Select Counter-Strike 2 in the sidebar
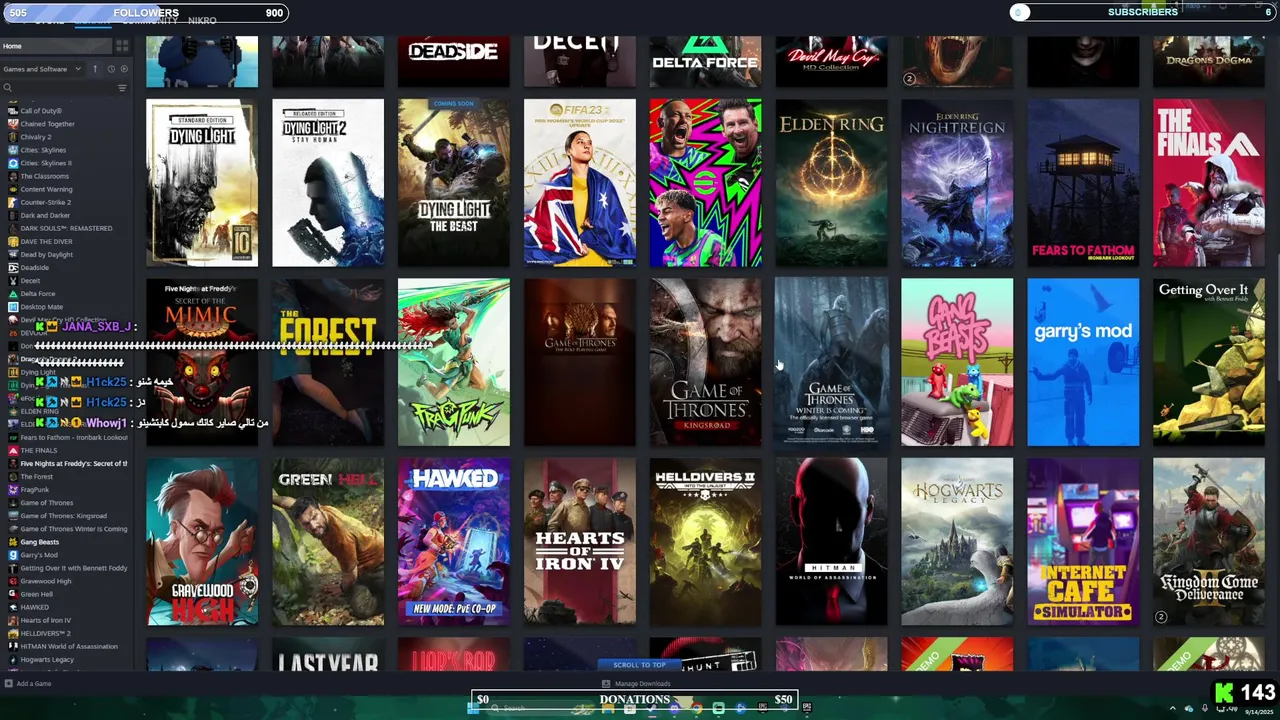The image size is (1280, 720). [x=46, y=202]
